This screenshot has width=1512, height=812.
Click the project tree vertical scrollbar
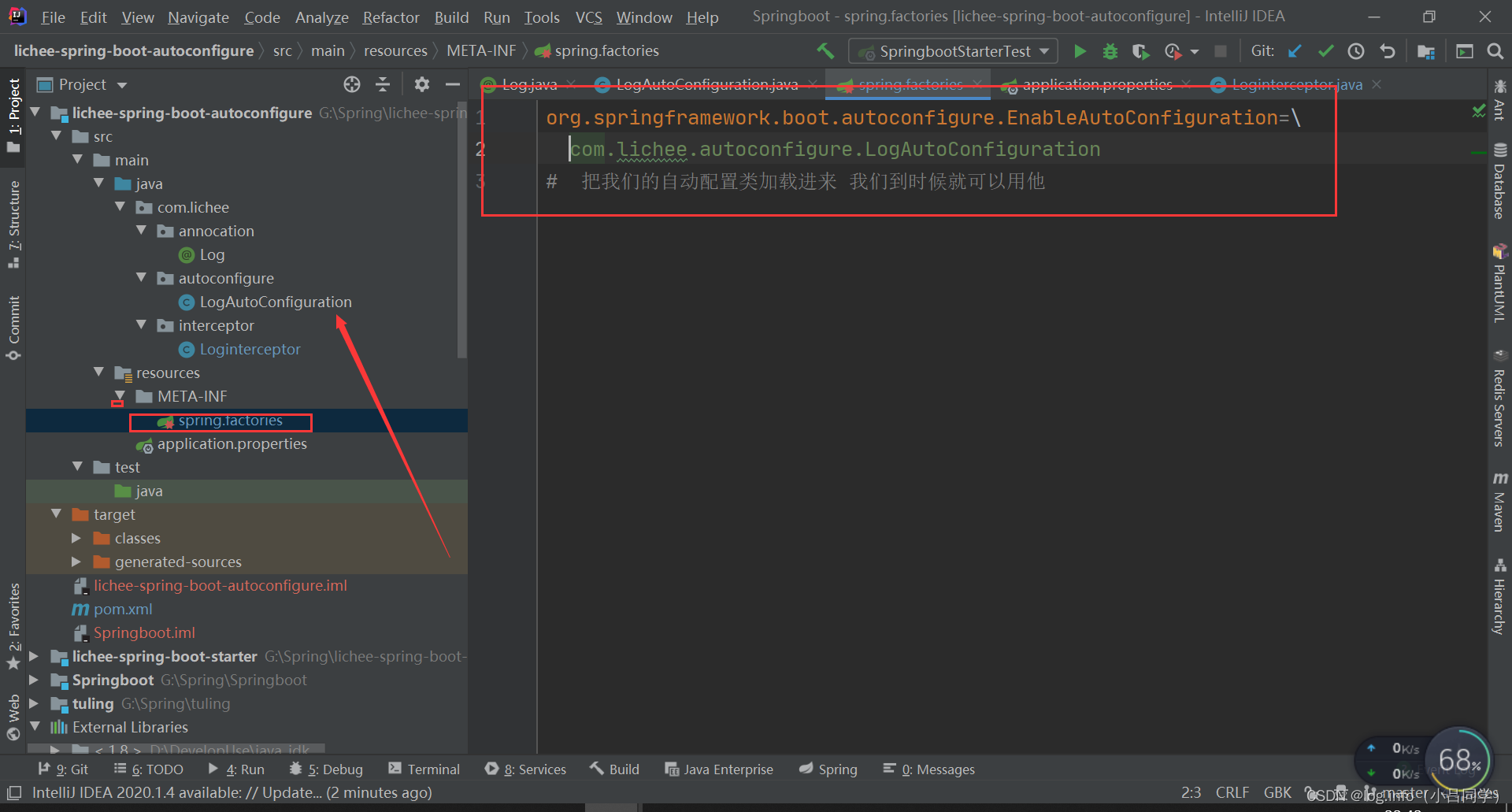462,228
